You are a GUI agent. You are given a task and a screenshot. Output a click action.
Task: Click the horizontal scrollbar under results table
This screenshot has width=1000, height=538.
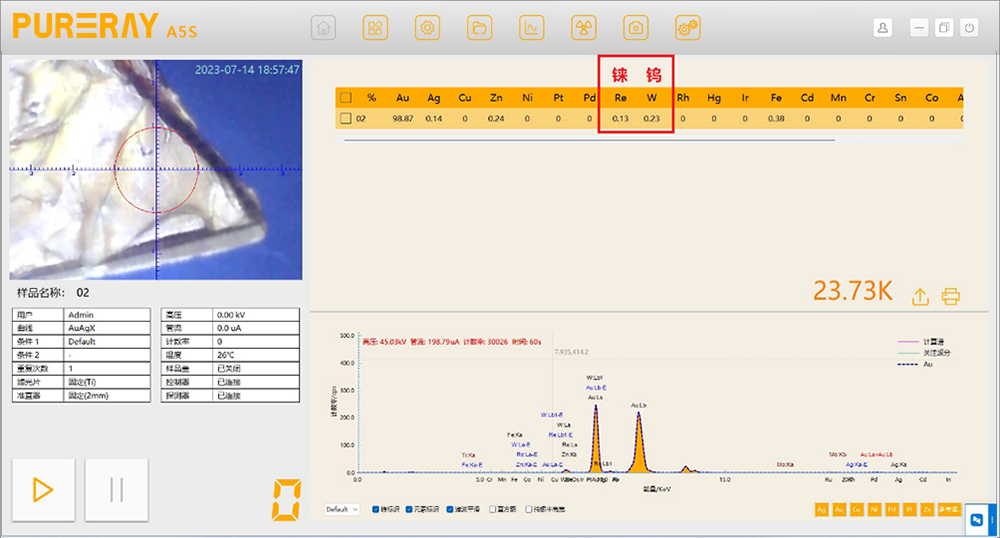click(x=600, y=140)
